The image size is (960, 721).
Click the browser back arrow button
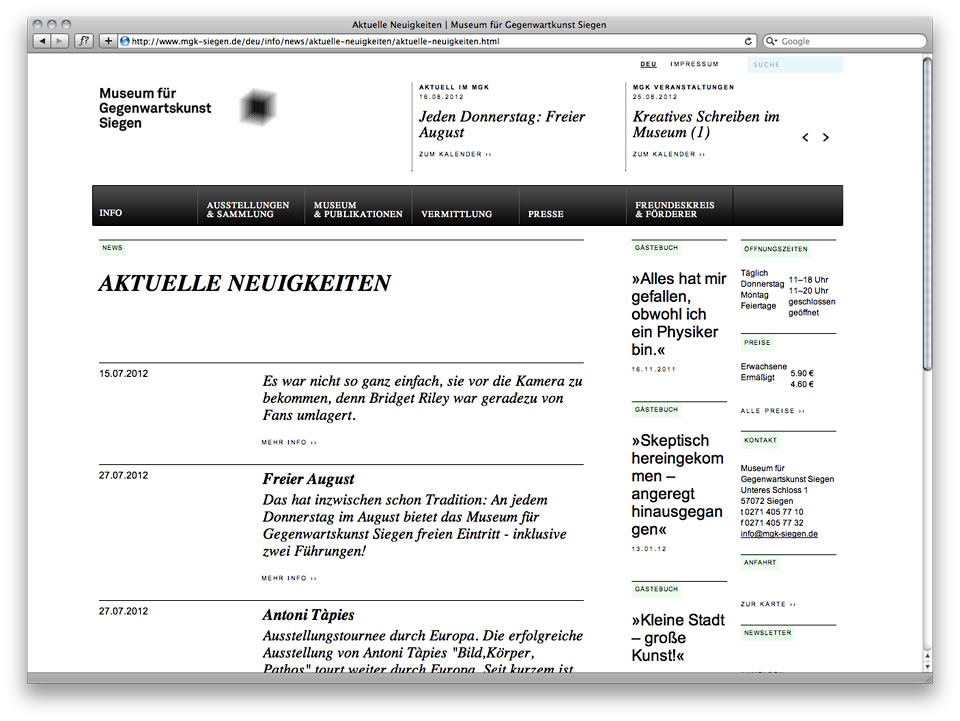pyautogui.click(x=42, y=41)
